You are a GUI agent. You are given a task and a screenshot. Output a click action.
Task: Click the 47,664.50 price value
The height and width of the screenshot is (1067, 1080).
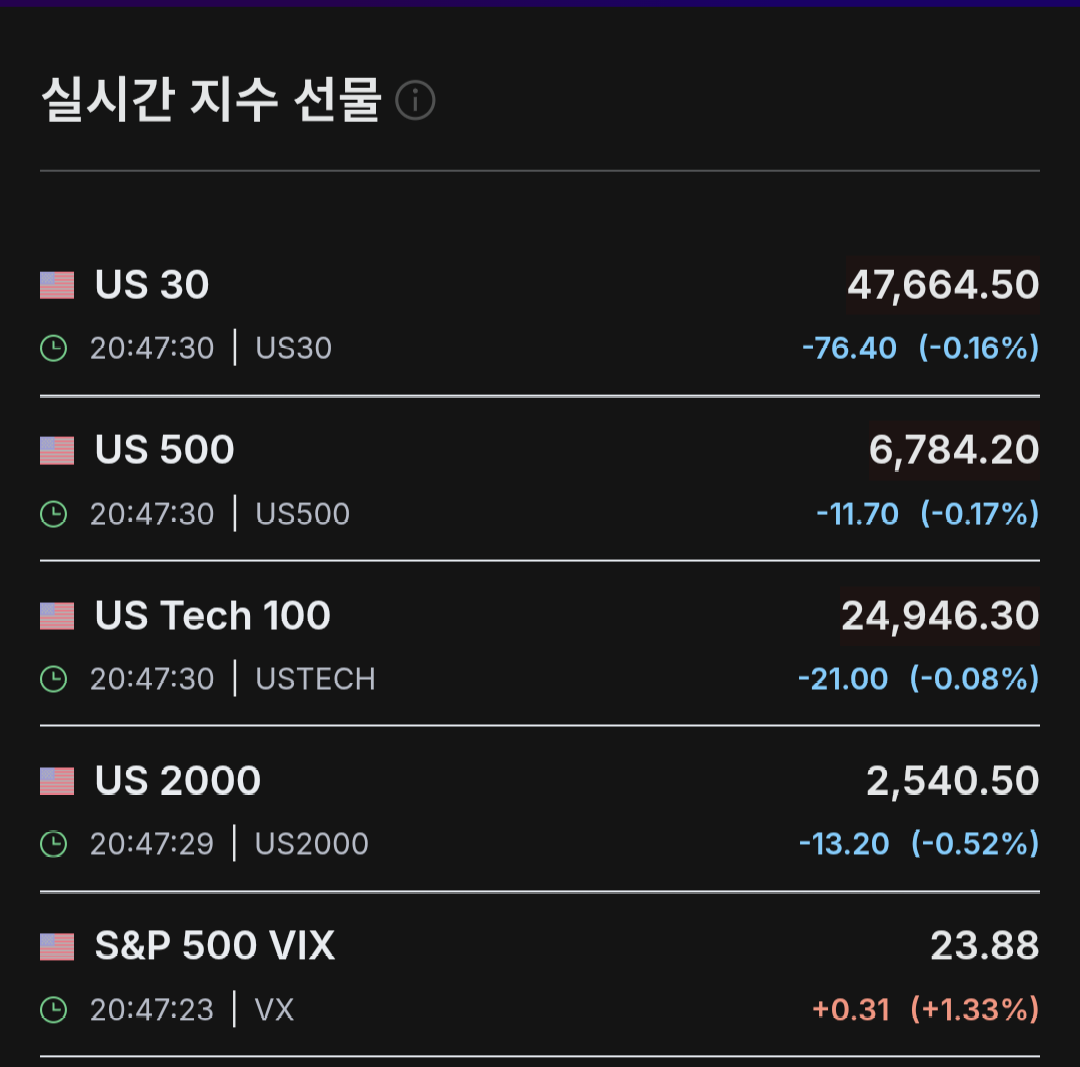[x=943, y=285]
